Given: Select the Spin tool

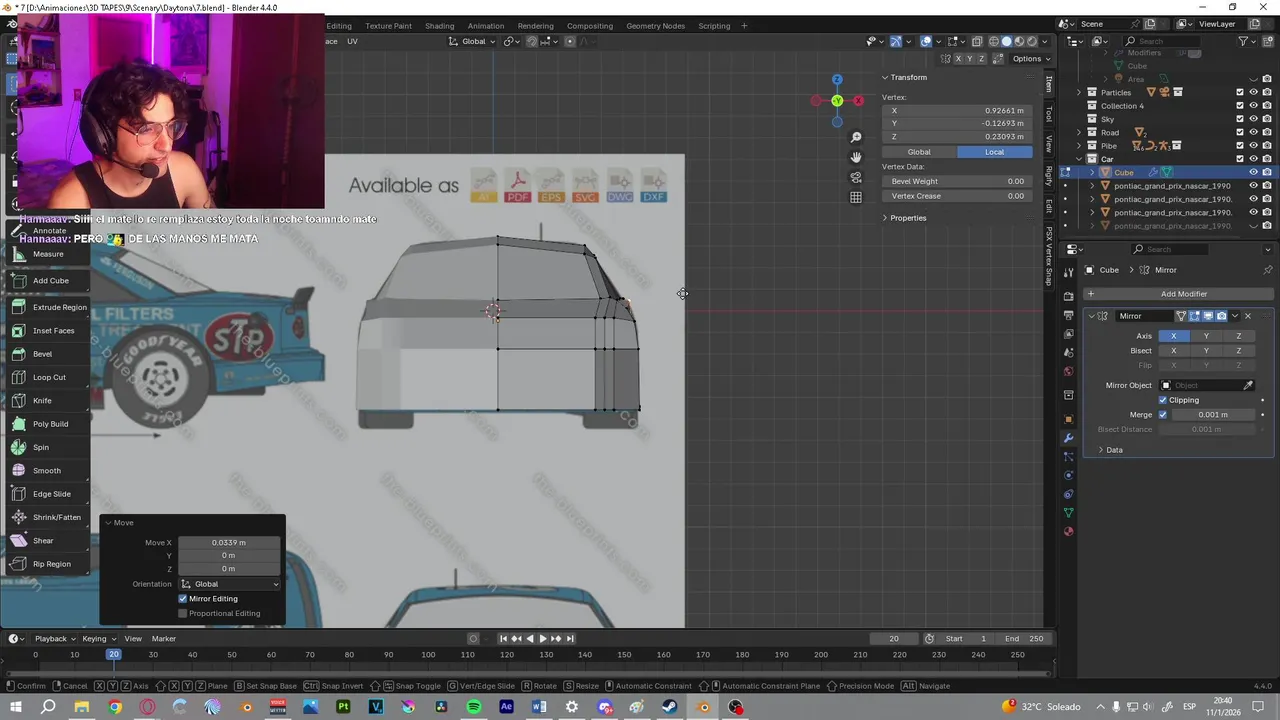Looking at the screenshot, I should point(40,447).
